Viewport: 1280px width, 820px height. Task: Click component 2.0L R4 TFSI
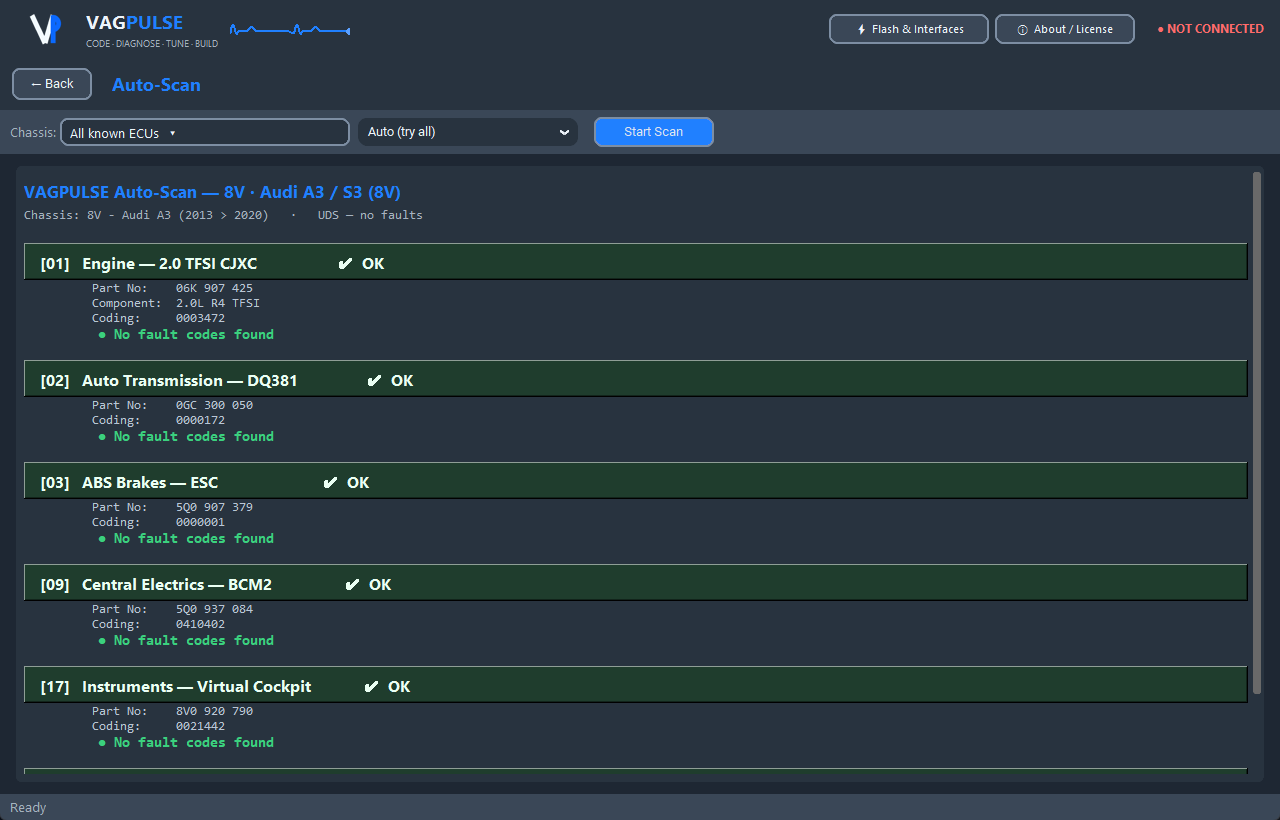[218, 304]
